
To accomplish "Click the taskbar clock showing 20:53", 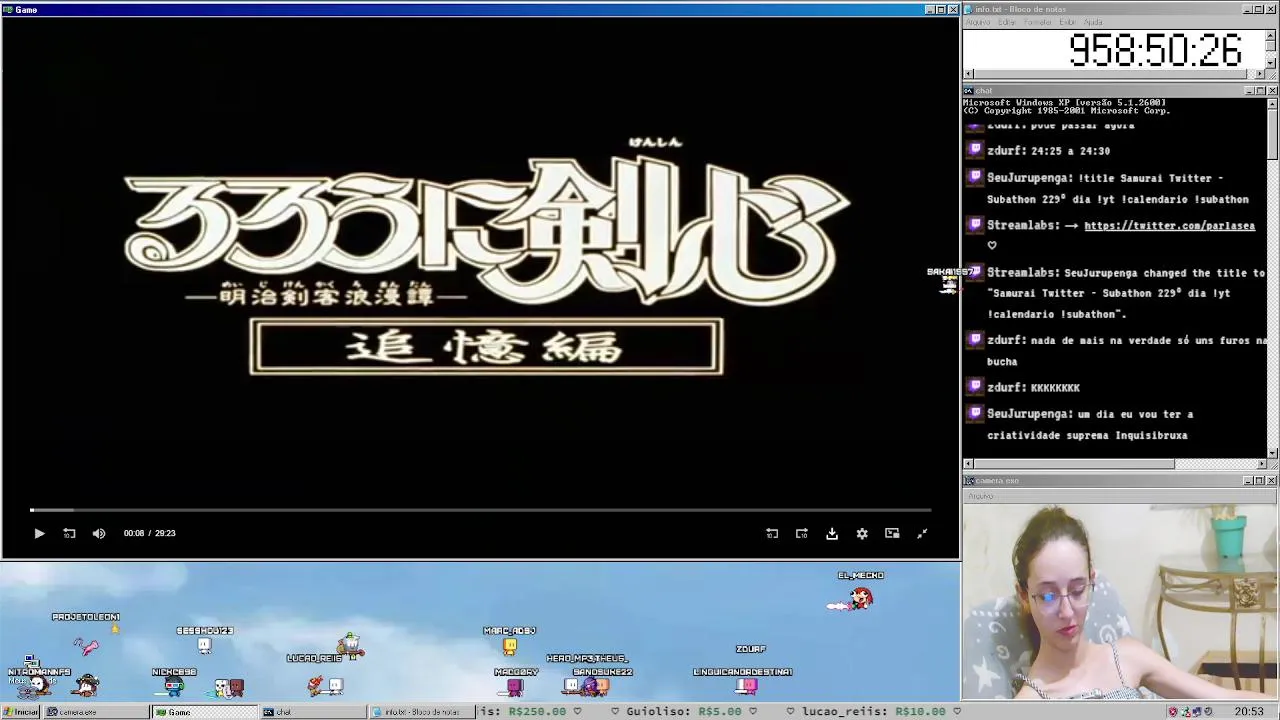I will pos(1248,712).
